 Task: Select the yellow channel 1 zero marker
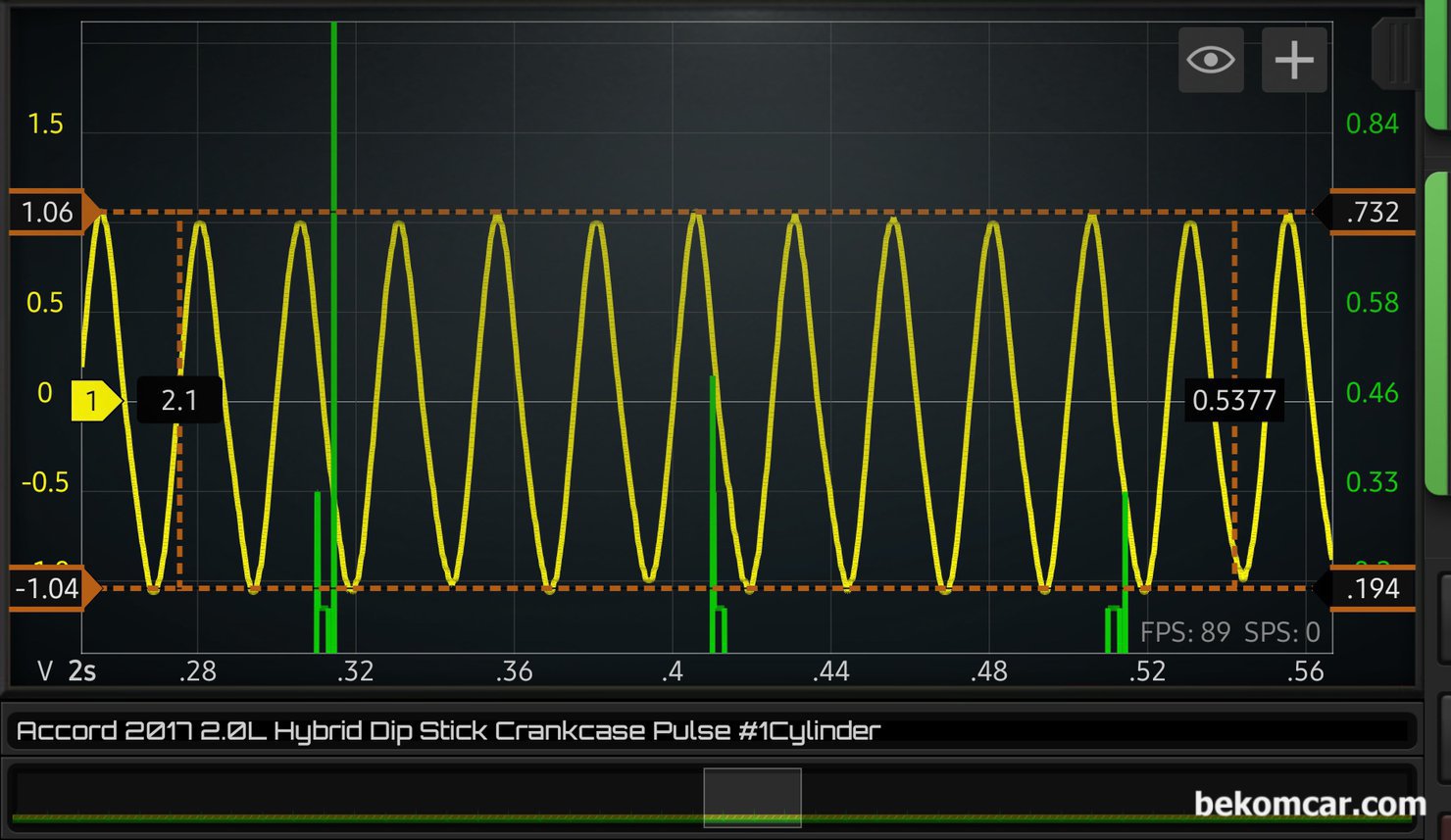click(x=94, y=400)
